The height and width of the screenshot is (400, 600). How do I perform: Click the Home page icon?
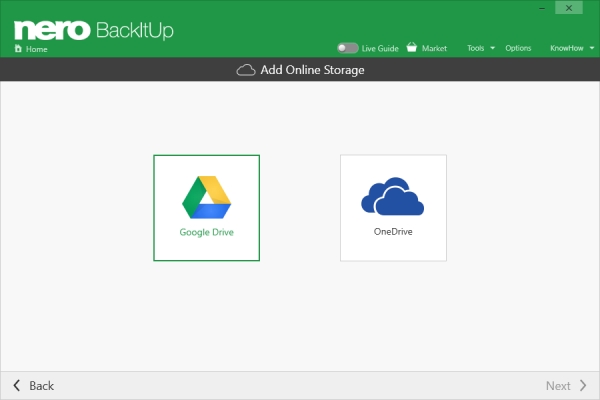coord(18,49)
